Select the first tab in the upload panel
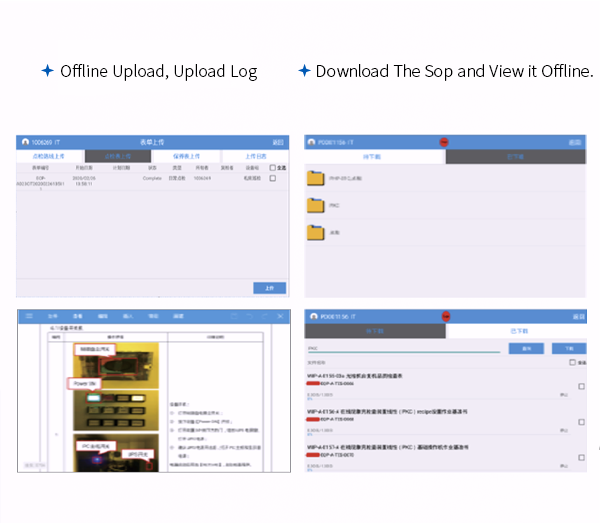The width and height of the screenshot is (600, 523). coord(50,156)
